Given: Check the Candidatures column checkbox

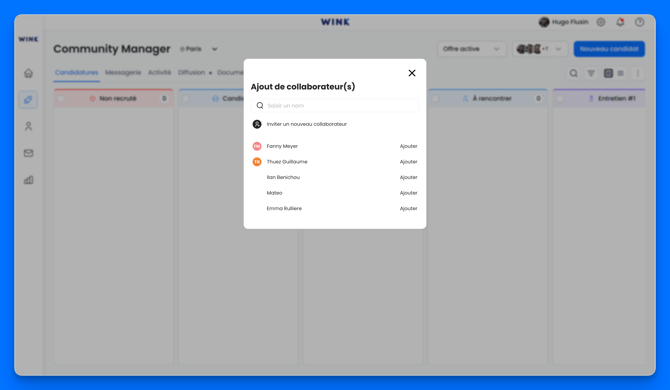Looking at the screenshot, I should pyautogui.click(x=186, y=99).
